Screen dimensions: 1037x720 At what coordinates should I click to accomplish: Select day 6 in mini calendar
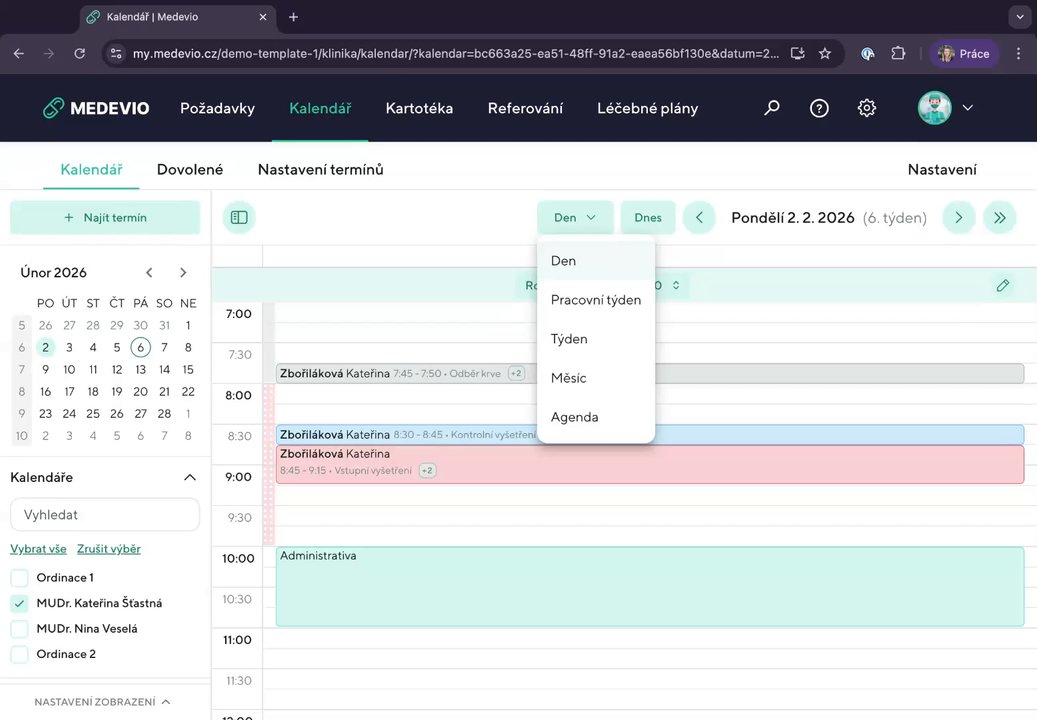tap(140, 347)
